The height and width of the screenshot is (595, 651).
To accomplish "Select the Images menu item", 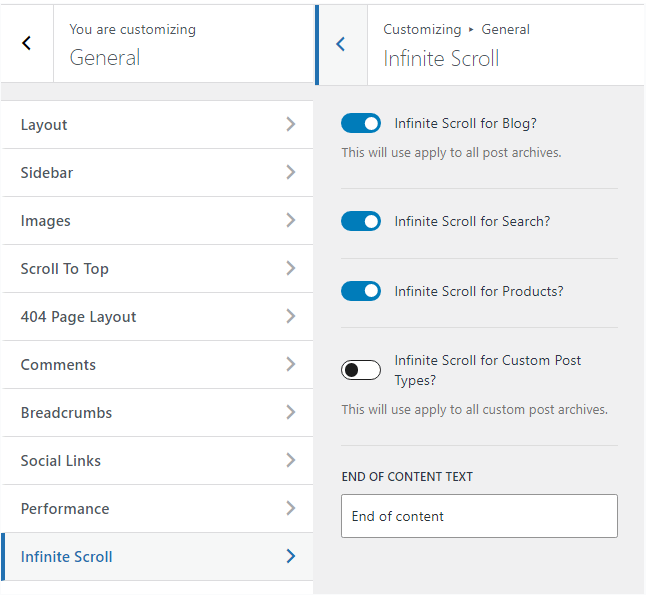I will coord(150,221).
